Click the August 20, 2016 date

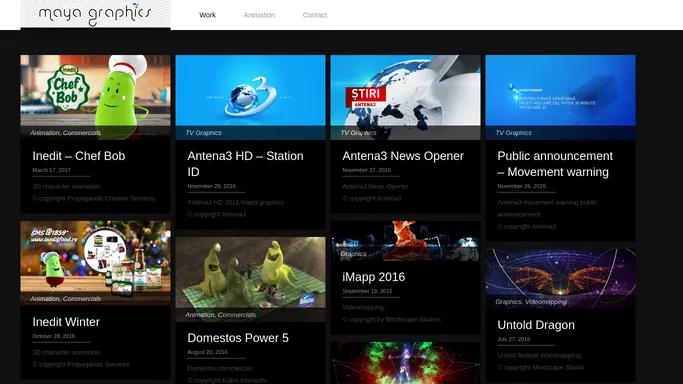tap(207, 352)
